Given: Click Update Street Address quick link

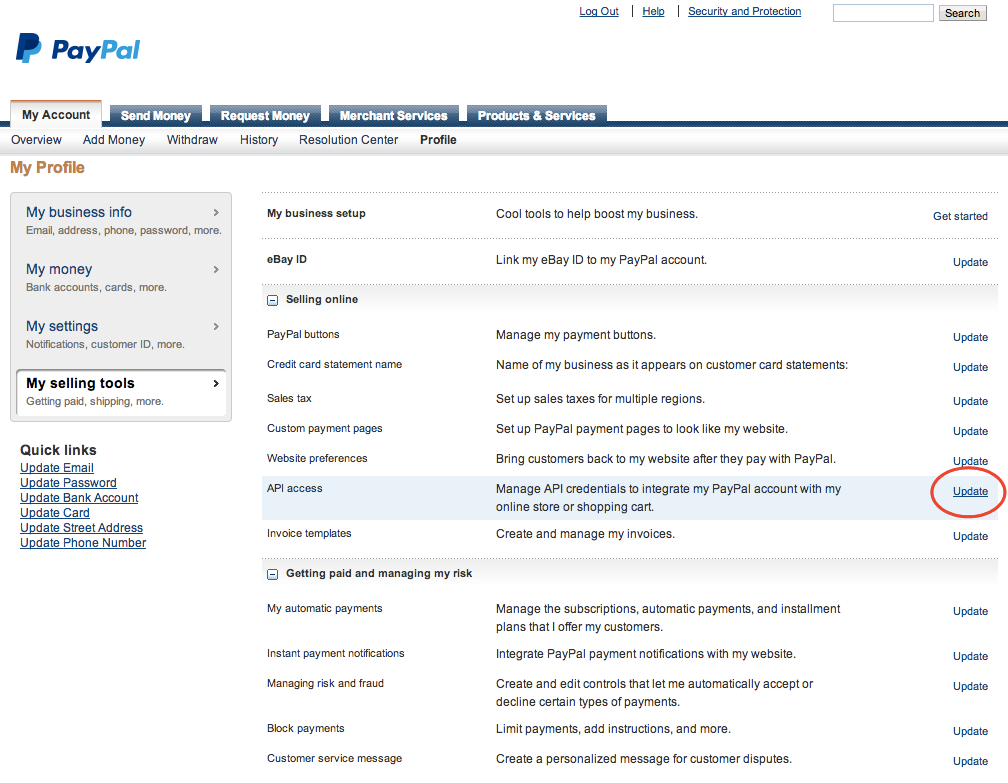Looking at the screenshot, I should (x=82, y=528).
